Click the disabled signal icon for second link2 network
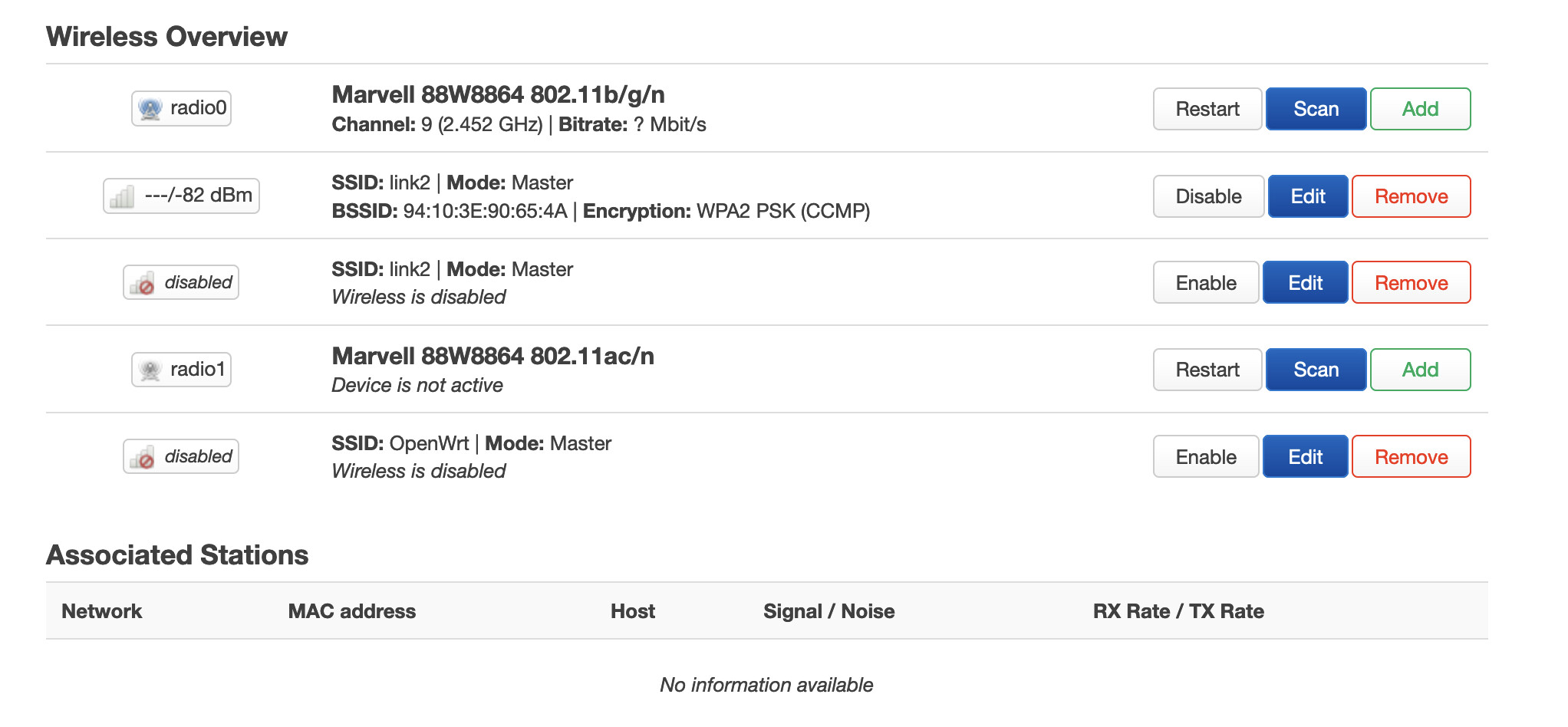Viewport: 1568px width, 727px height. [142, 283]
